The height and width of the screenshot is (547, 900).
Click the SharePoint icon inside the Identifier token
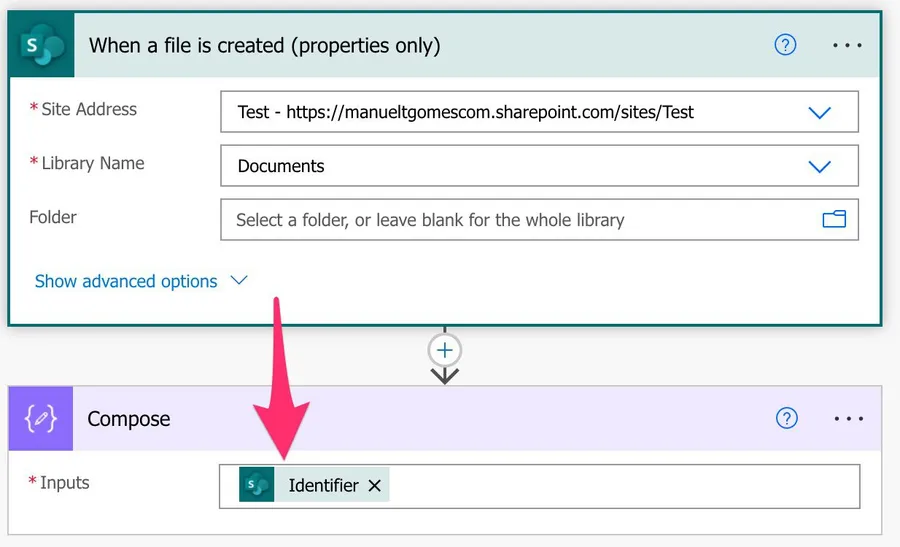[x=257, y=486]
